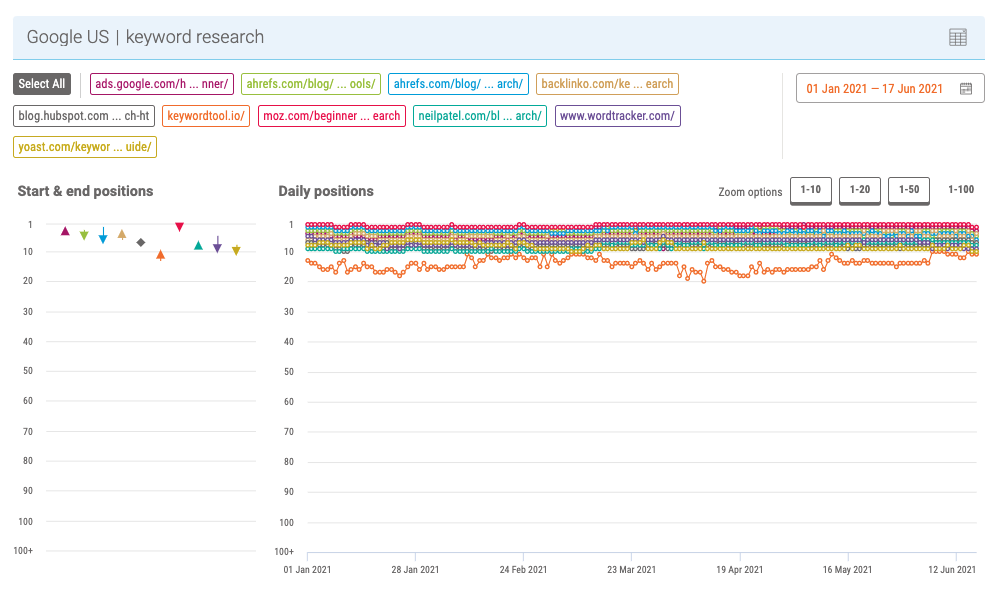Toggle the keywordtool.io series chip
The image size is (996, 599).
206,116
